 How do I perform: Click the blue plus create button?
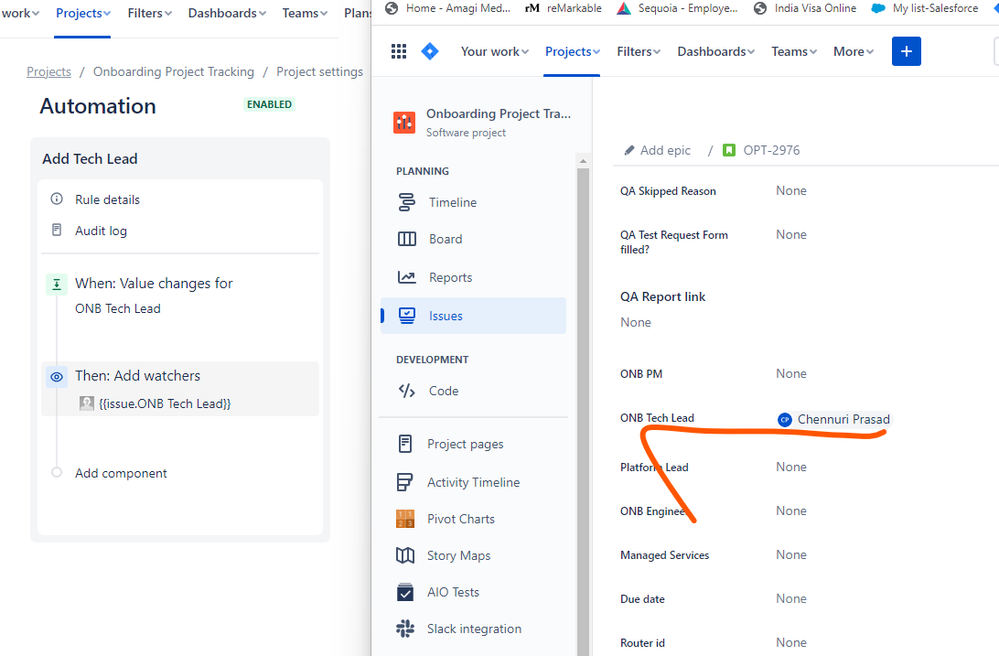click(x=906, y=52)
